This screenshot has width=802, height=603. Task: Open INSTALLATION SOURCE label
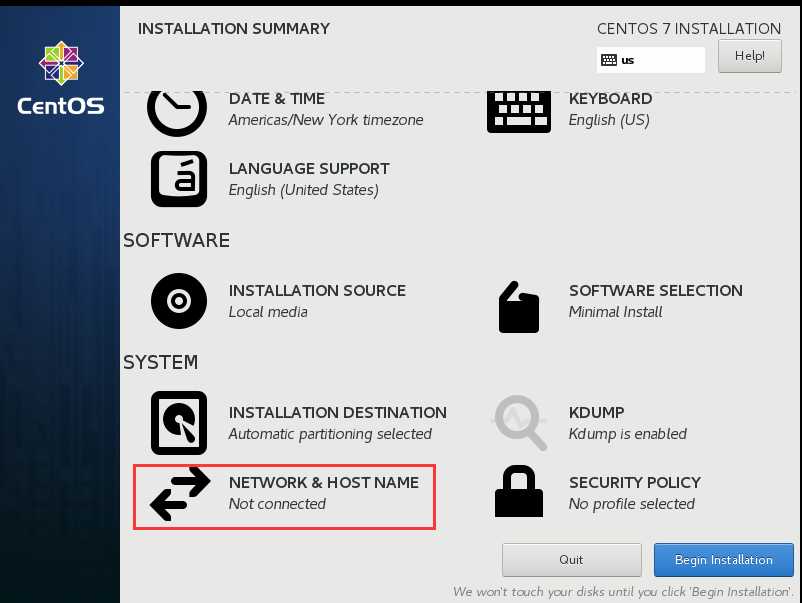[317, 291]
